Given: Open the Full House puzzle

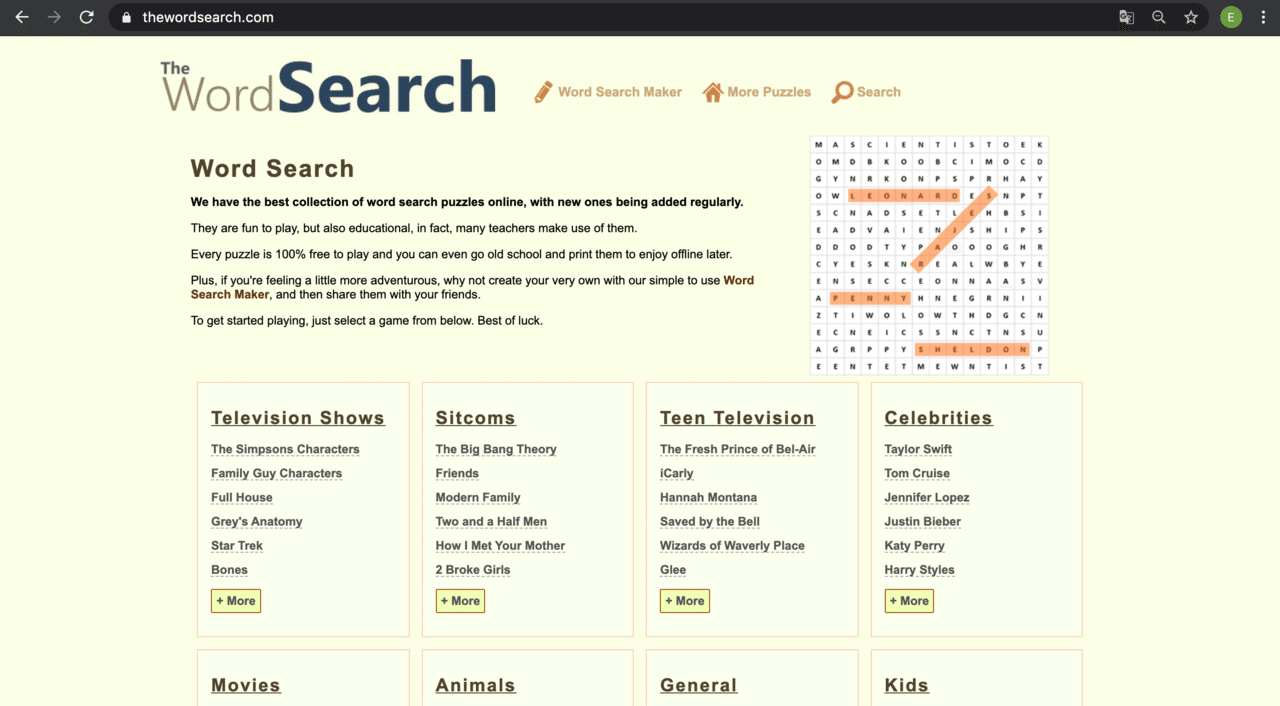Looking at the screenshot, I should click(242, 498).
